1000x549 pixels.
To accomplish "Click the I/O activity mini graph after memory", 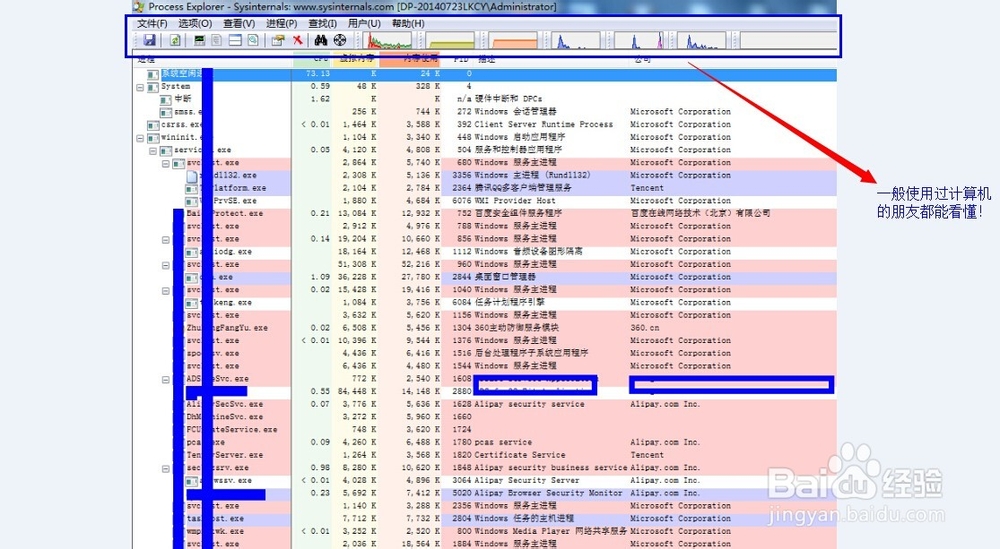I will pyautogui.click(x=577, y=41).
